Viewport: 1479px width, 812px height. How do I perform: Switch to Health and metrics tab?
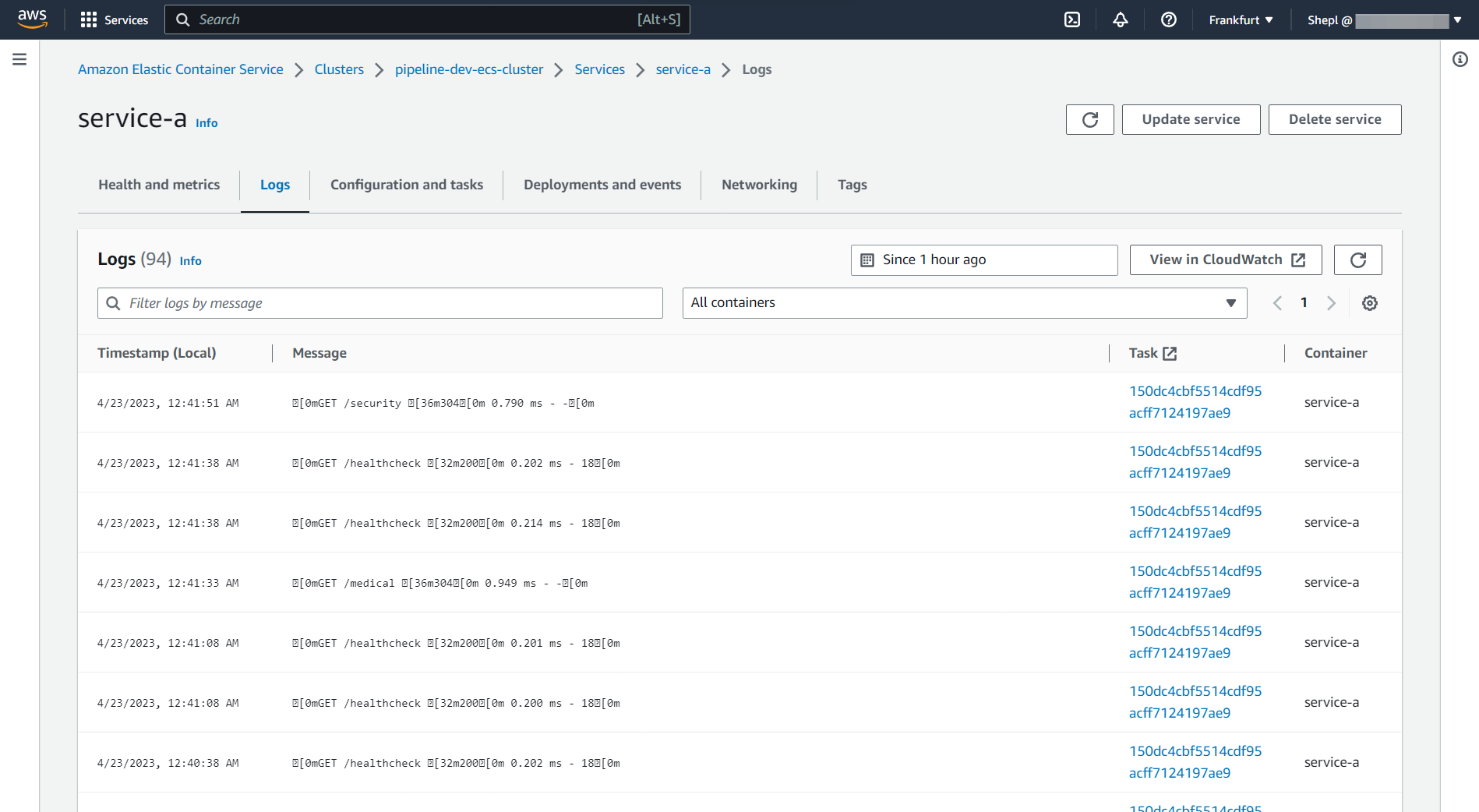(159, 185)
